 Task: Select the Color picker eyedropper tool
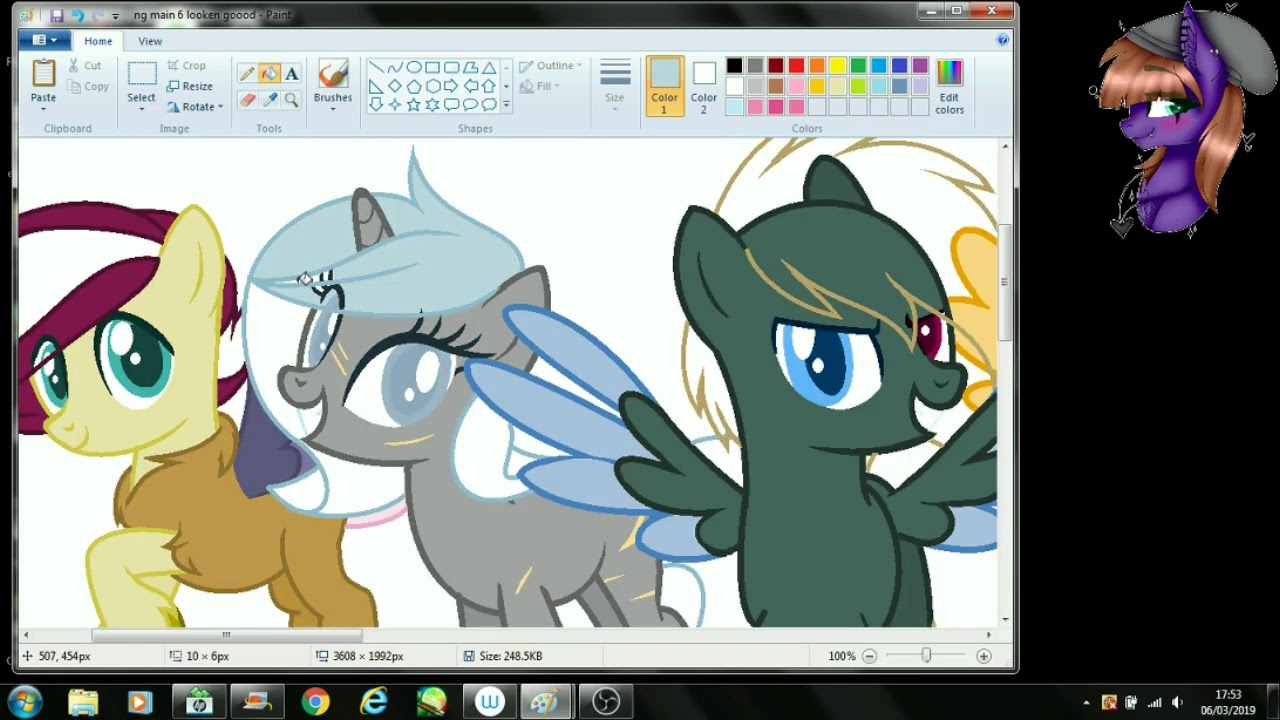269,100
